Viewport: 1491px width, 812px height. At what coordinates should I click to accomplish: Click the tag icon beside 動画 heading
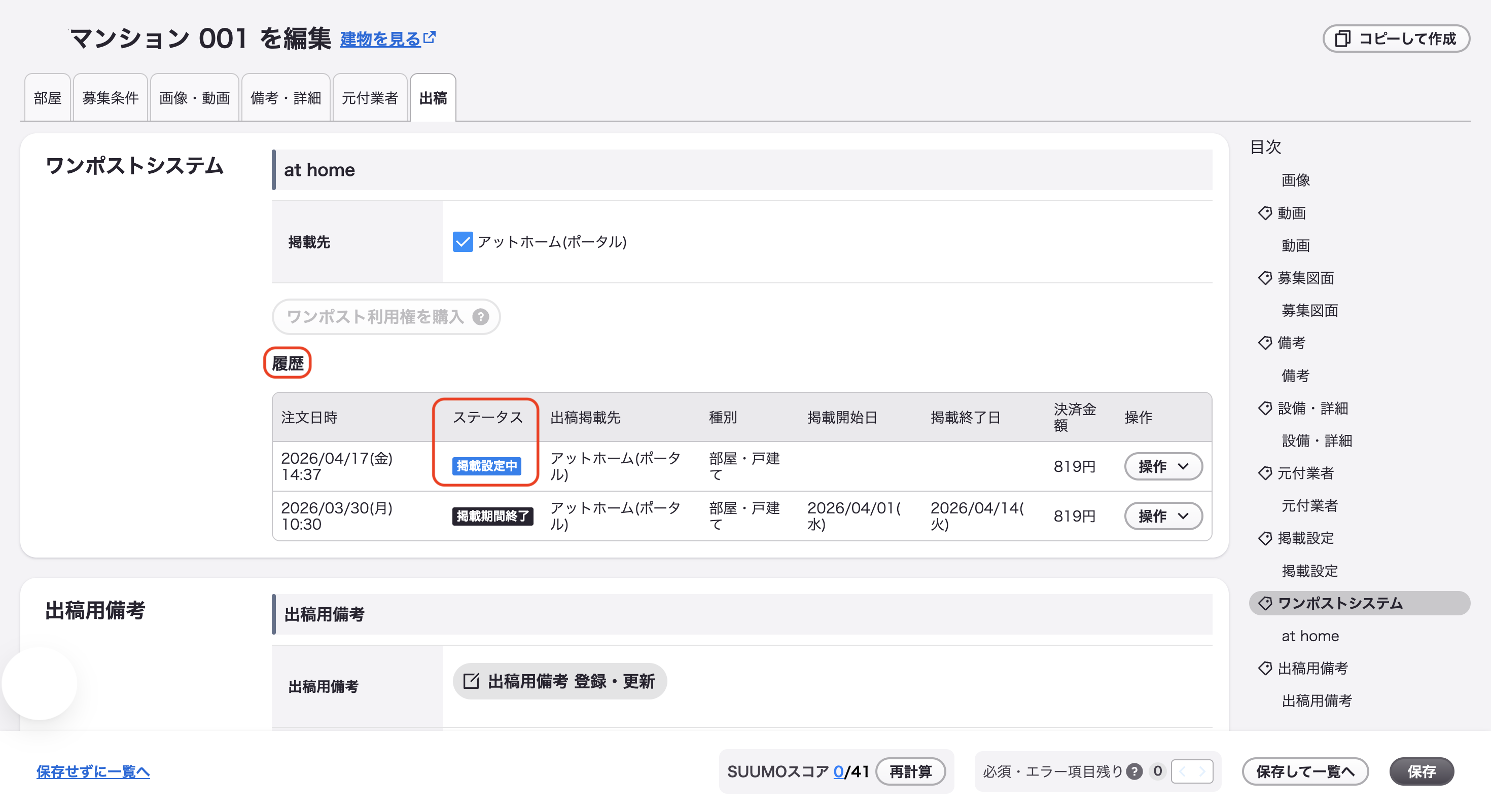tap(1265, 213)
